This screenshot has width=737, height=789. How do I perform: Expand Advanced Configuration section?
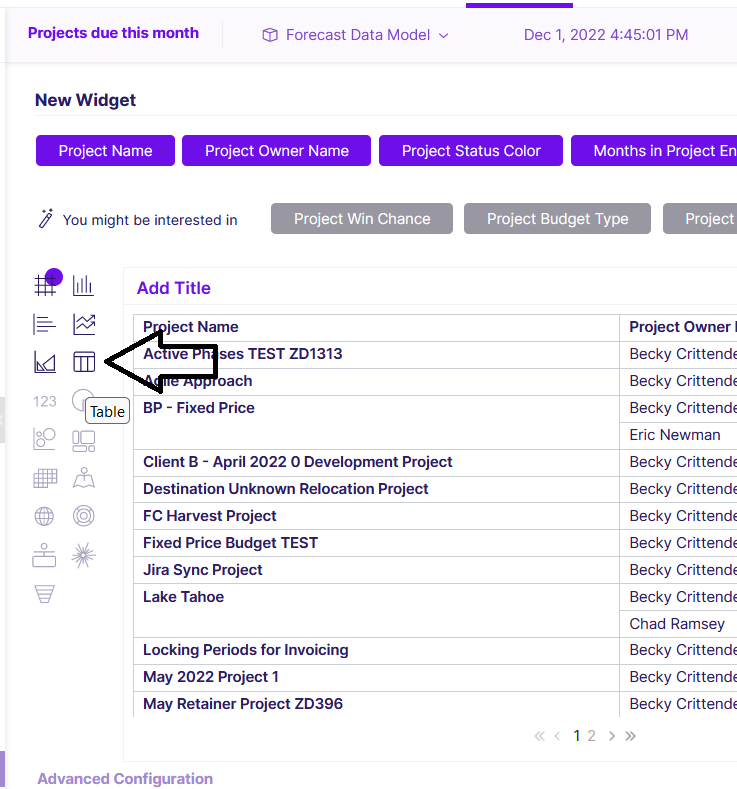coord(125,778)
